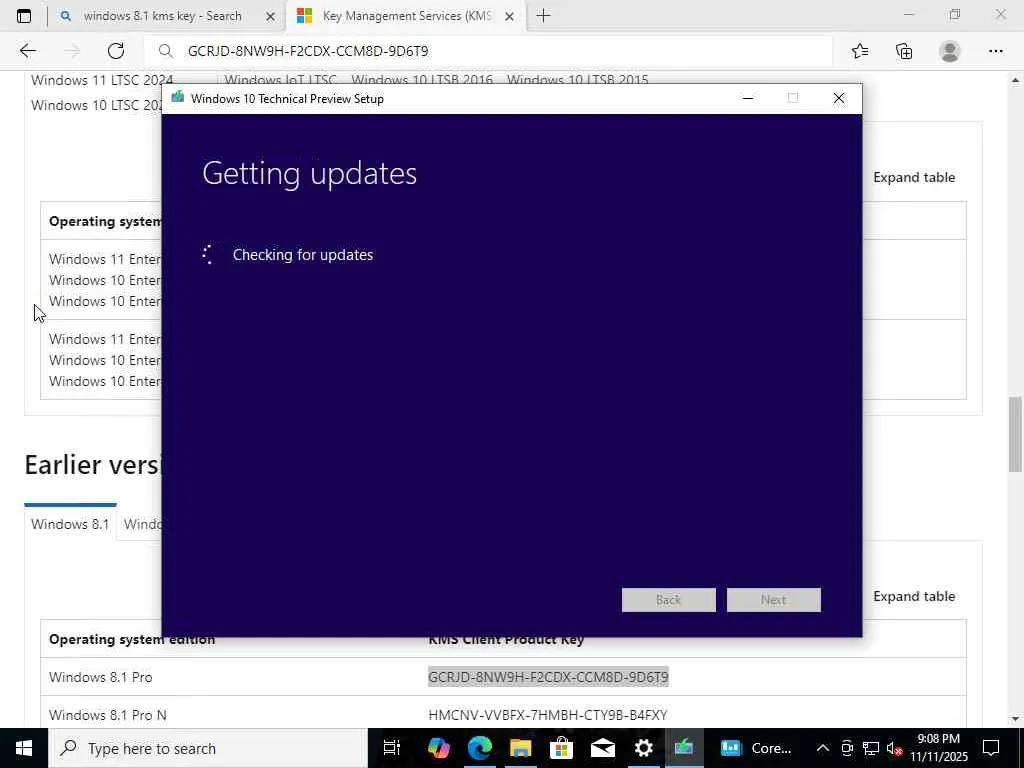
Task: Open the Favorites star icon
Action: point(859,51)
